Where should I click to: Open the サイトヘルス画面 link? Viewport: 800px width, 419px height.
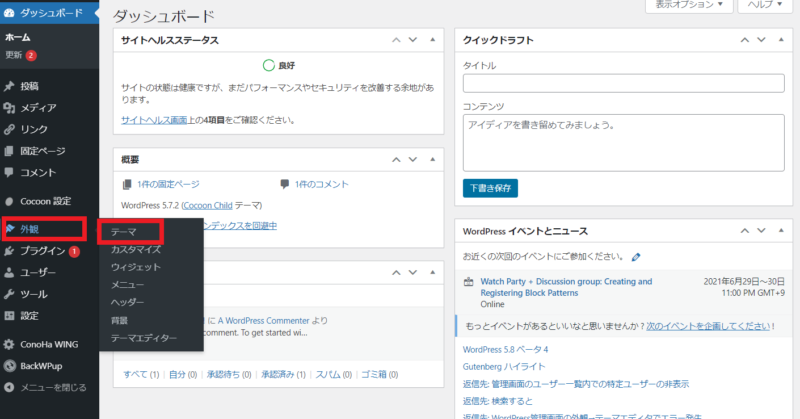(x=154, y=120)
